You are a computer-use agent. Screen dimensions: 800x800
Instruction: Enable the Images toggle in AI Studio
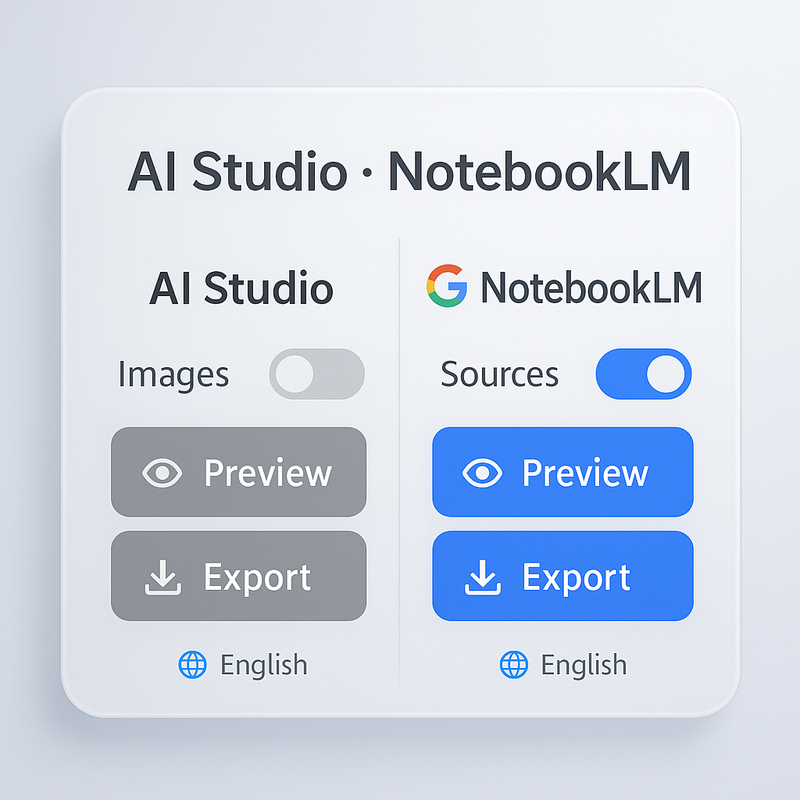pyautogui.click(x=317, y=374)
